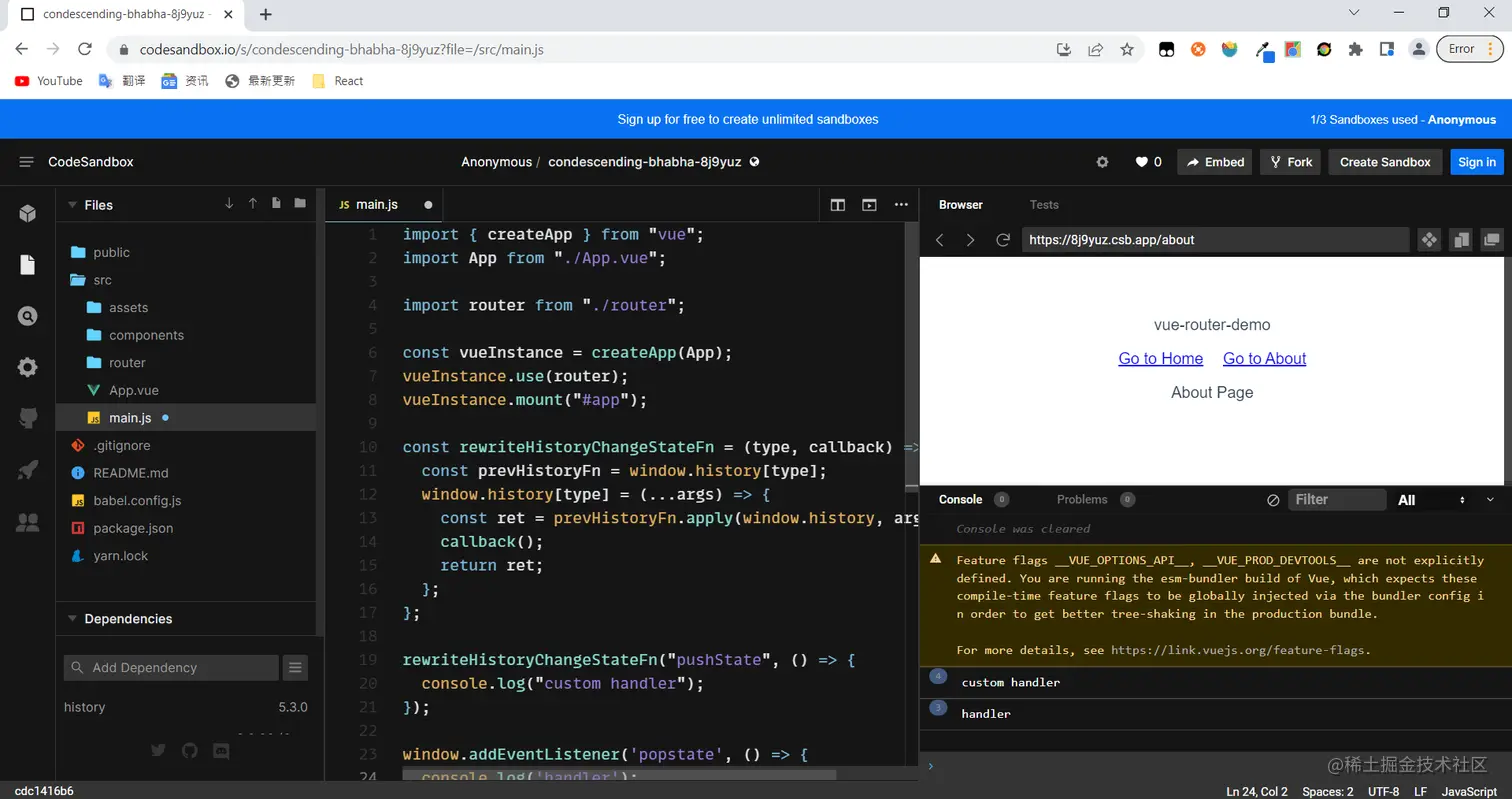Viewport: 1512px width, 799px height.
Task: Select the Console tab
Action: tap(961, 500)
